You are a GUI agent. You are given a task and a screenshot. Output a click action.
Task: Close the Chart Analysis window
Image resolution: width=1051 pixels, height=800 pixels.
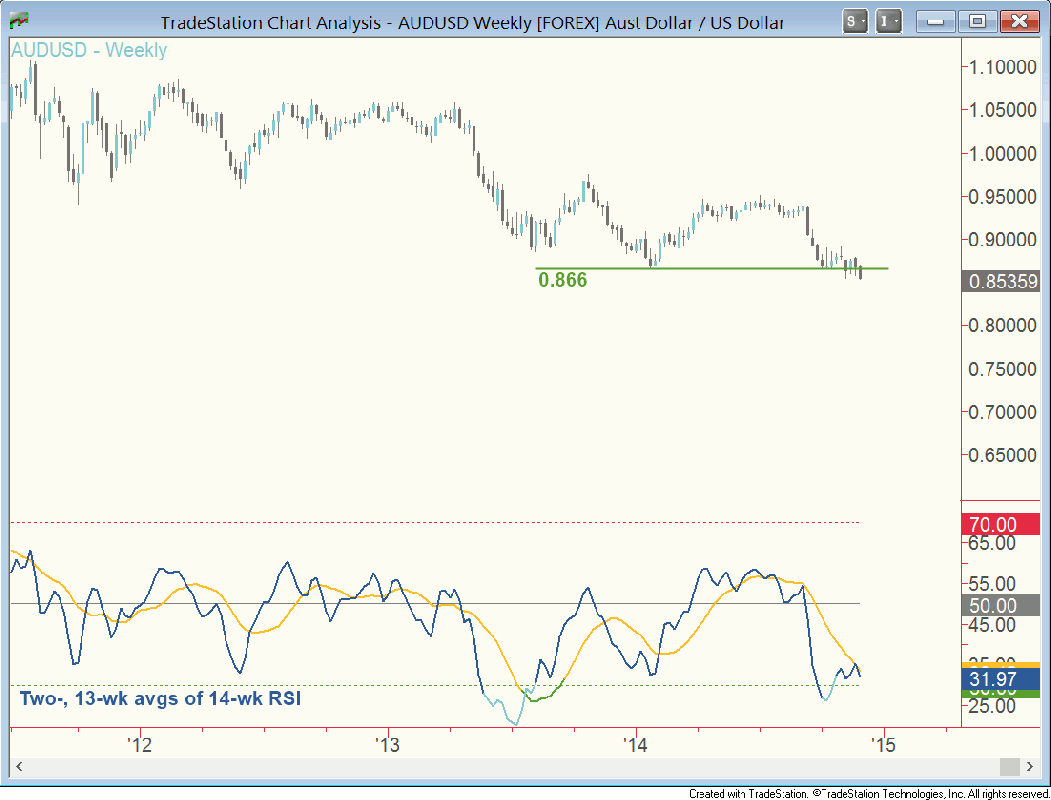(x=1019, y=21)
